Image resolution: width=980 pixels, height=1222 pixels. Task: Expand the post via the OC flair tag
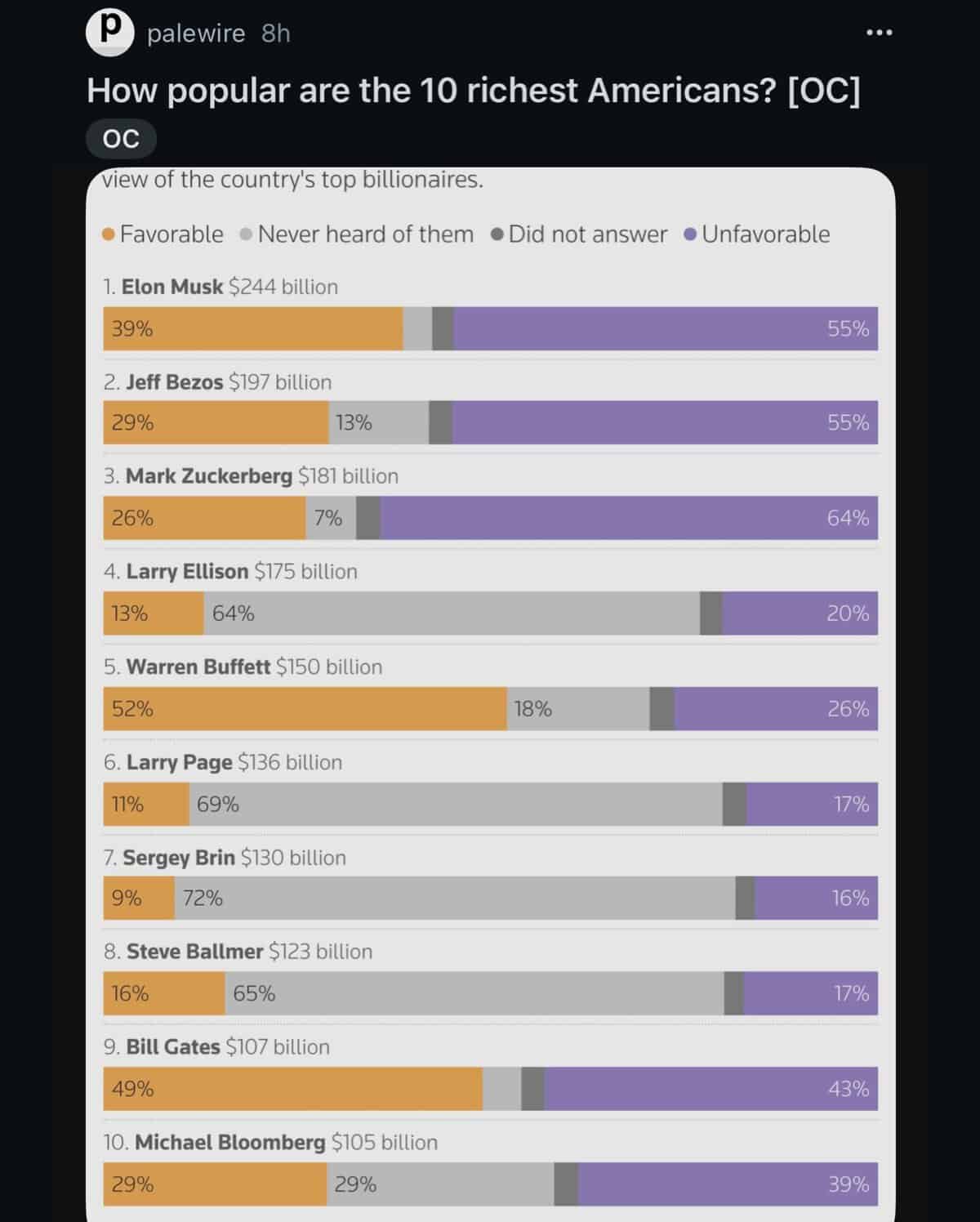[x=120, y=138]
